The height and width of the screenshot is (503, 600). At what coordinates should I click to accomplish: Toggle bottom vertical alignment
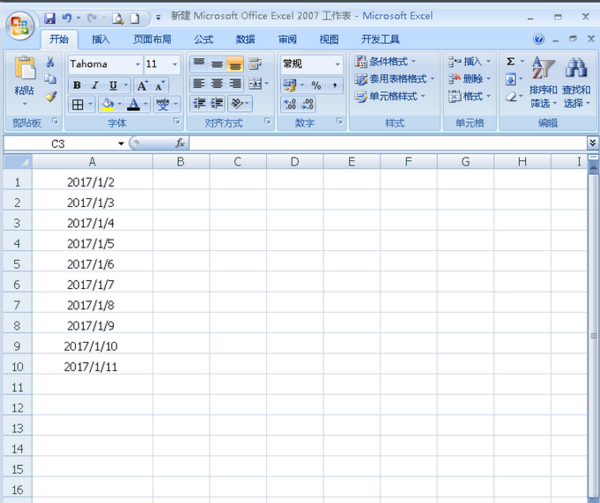[x=235, y=63]
